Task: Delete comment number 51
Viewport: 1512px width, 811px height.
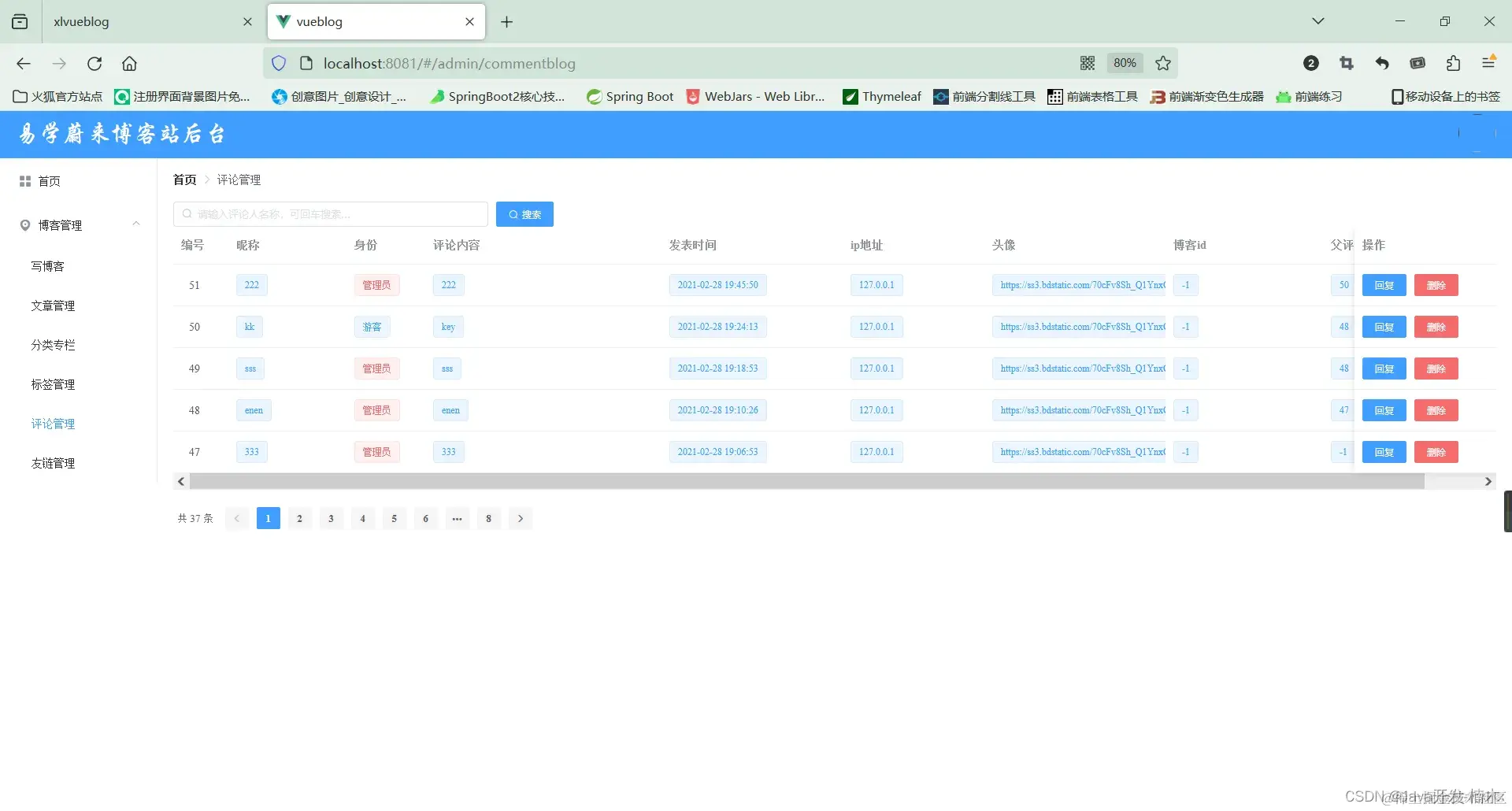Action: 1436,285
